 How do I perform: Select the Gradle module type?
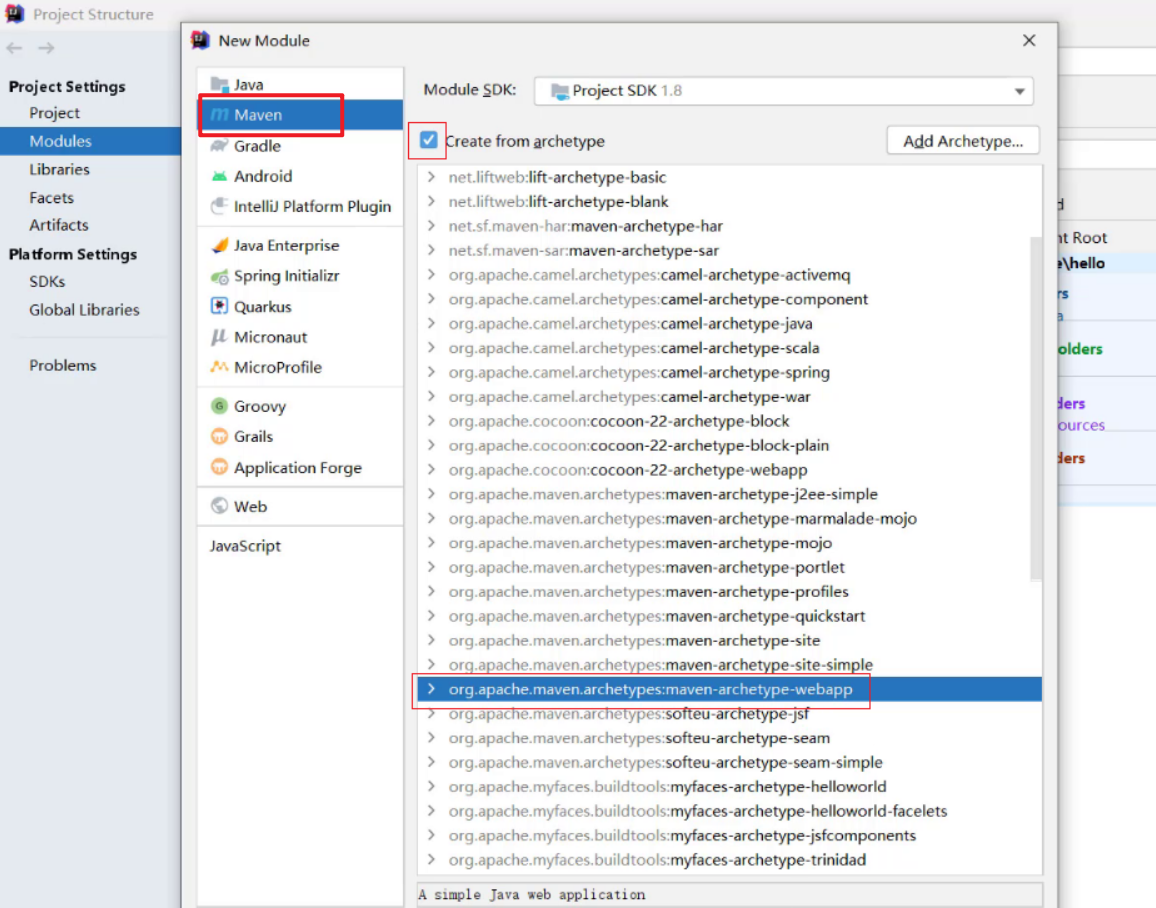(x=300, y=146)
